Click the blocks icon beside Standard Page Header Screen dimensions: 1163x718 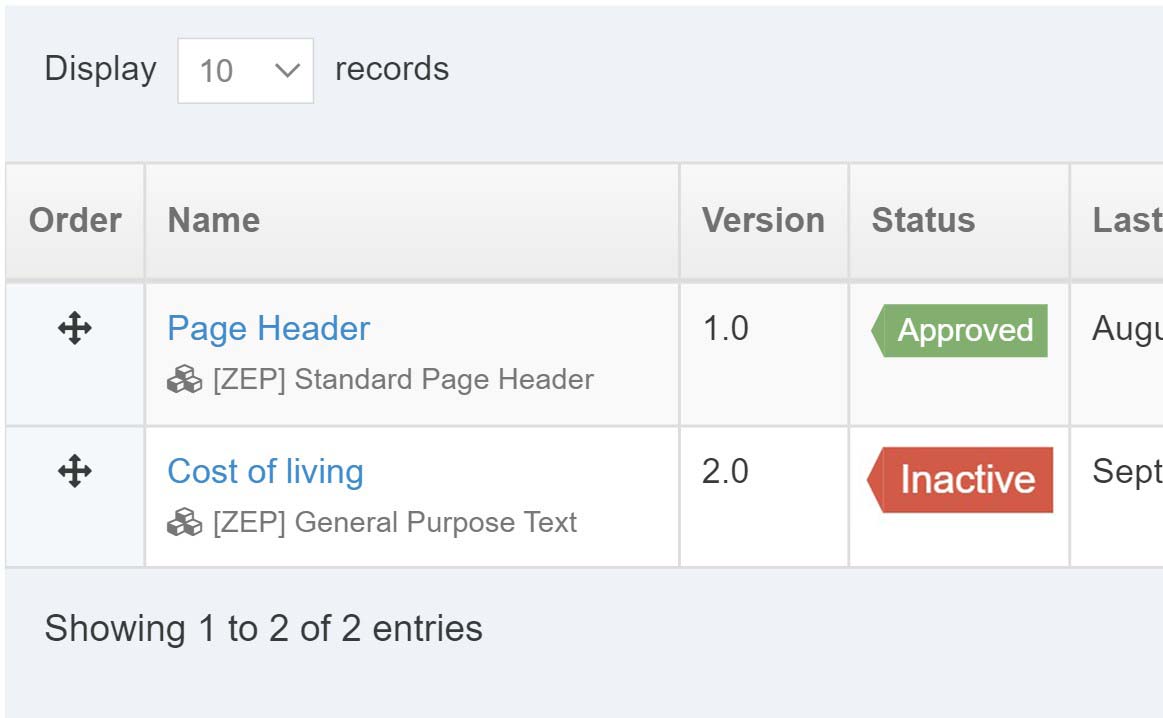click(x=185, y=380)
